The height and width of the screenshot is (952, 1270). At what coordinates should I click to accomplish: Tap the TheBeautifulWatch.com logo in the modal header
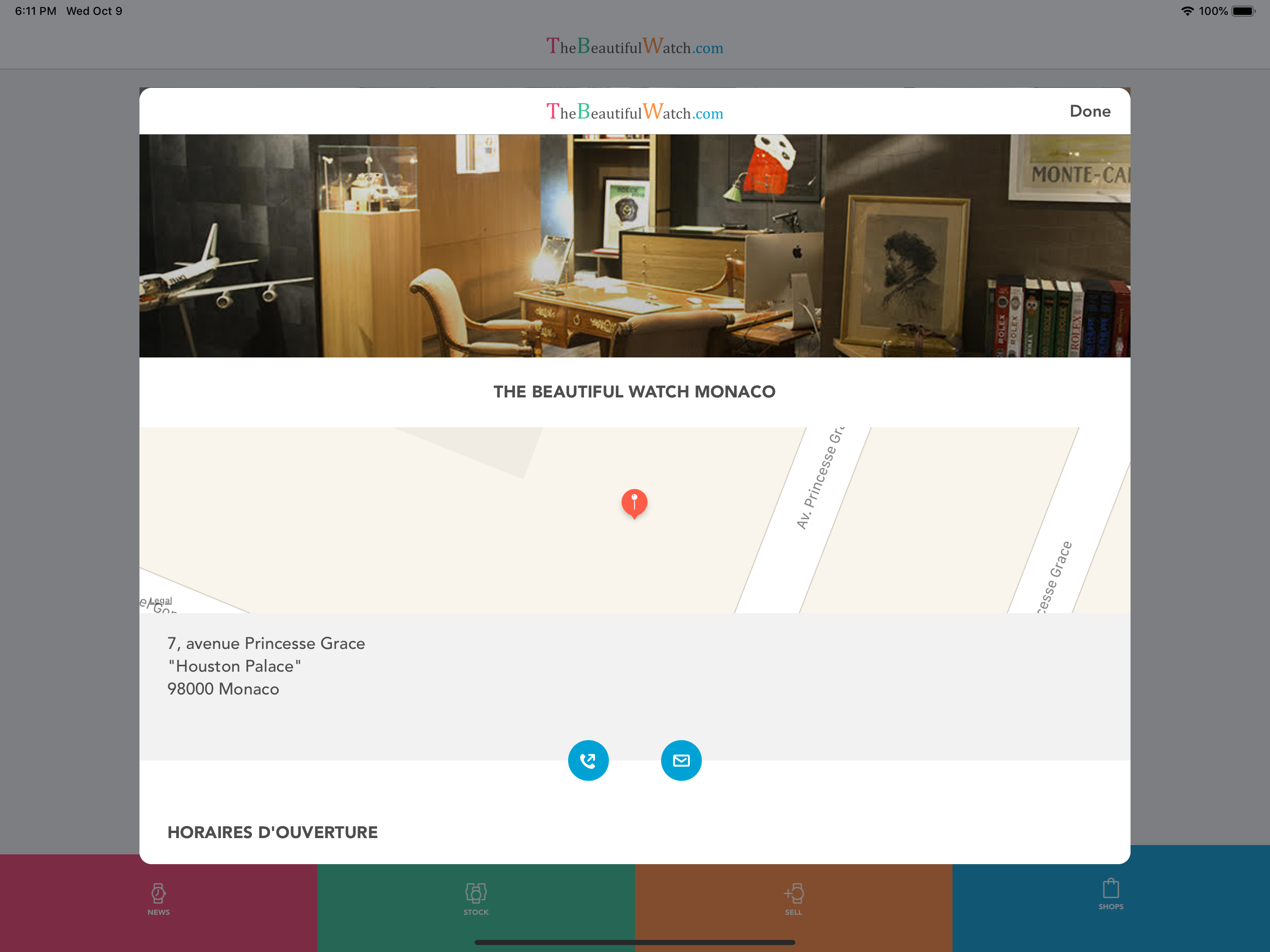tap(635, 112)
